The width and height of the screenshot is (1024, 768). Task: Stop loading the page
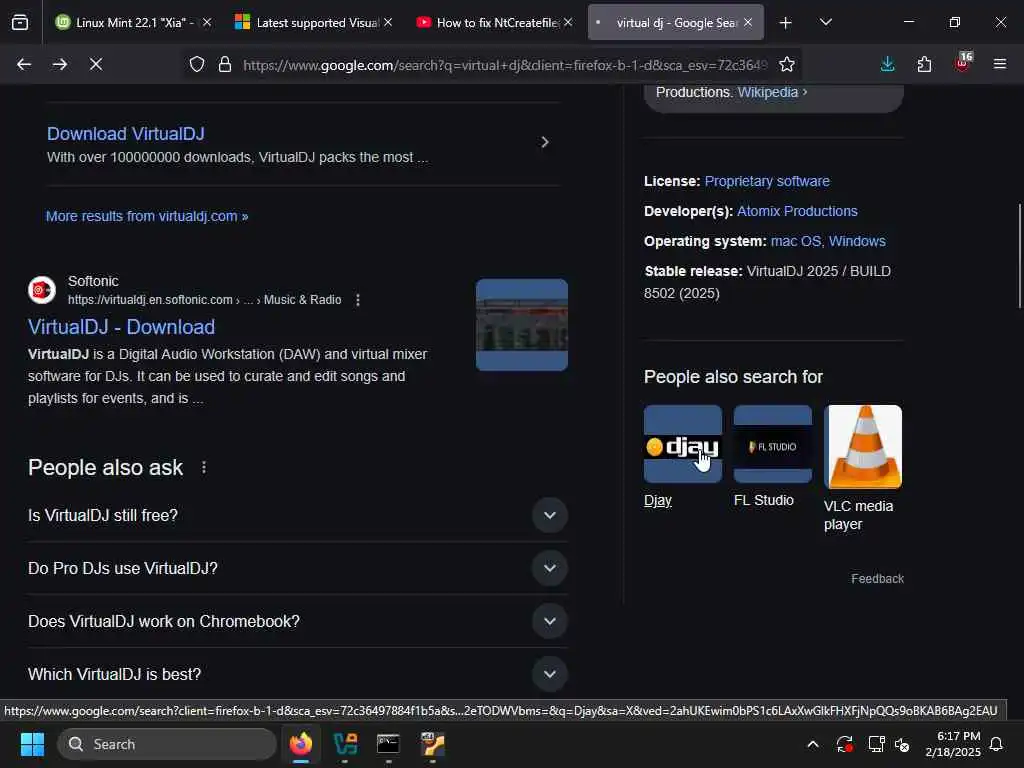coord(96,64)
